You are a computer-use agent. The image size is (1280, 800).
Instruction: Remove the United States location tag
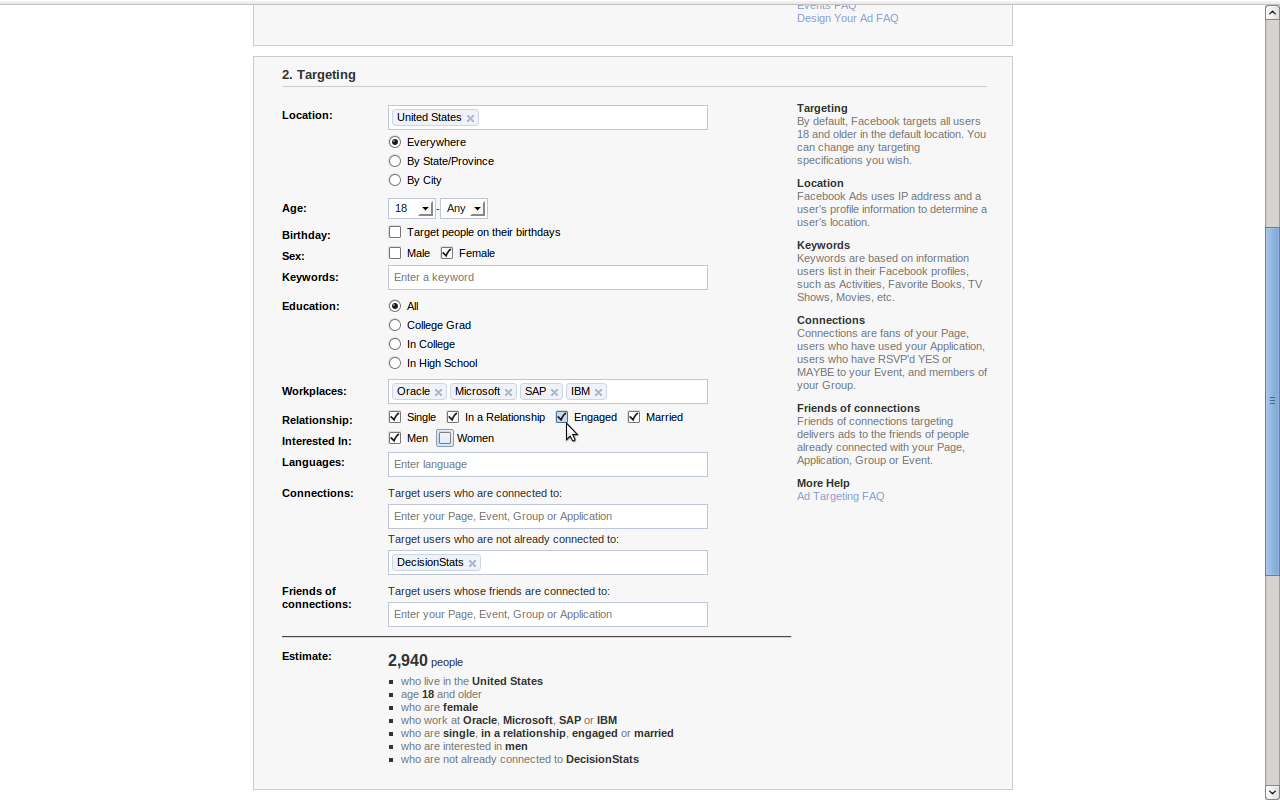tap(470, 118)
